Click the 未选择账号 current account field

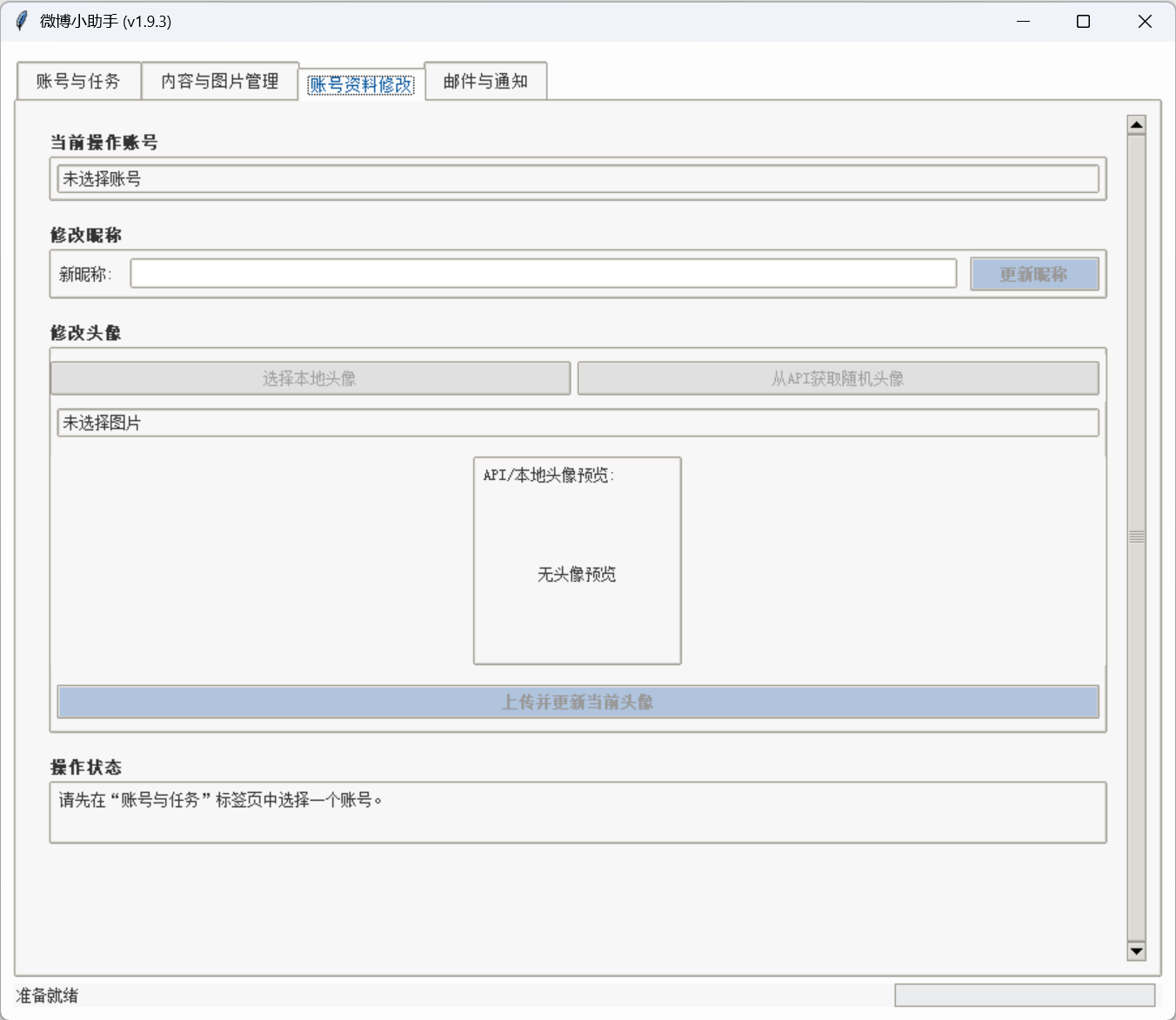578,179
